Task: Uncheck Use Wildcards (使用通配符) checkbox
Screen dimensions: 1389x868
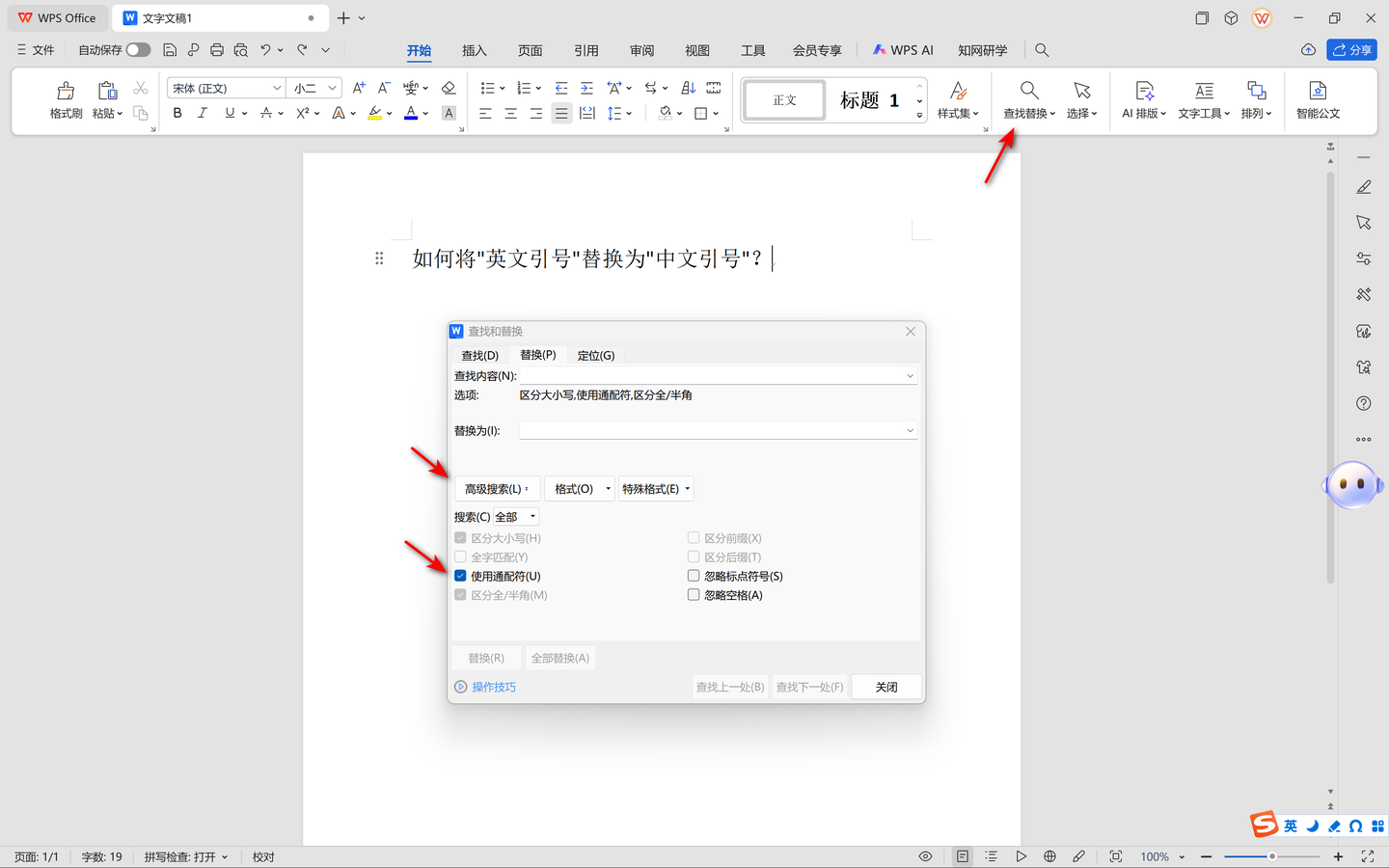Action: point(460,576)
